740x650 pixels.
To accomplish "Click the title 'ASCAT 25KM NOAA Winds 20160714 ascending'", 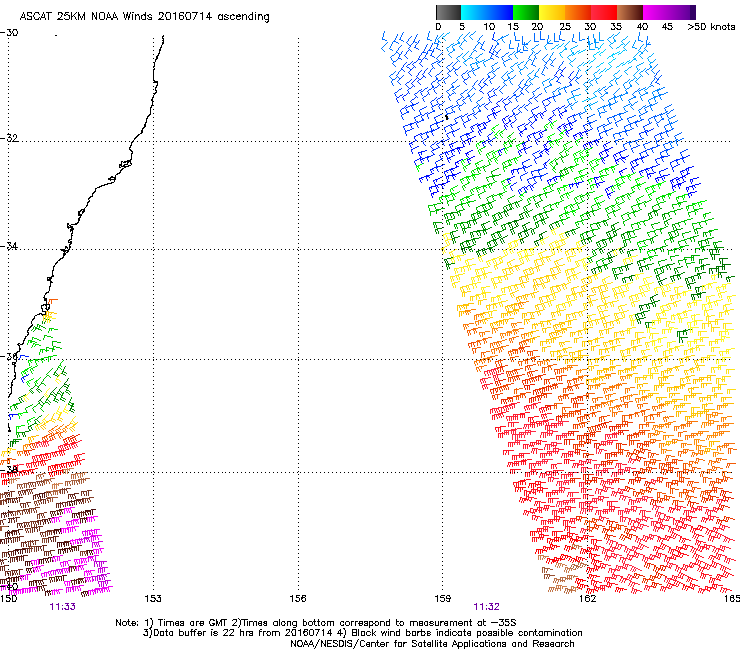I will (144, 17).
